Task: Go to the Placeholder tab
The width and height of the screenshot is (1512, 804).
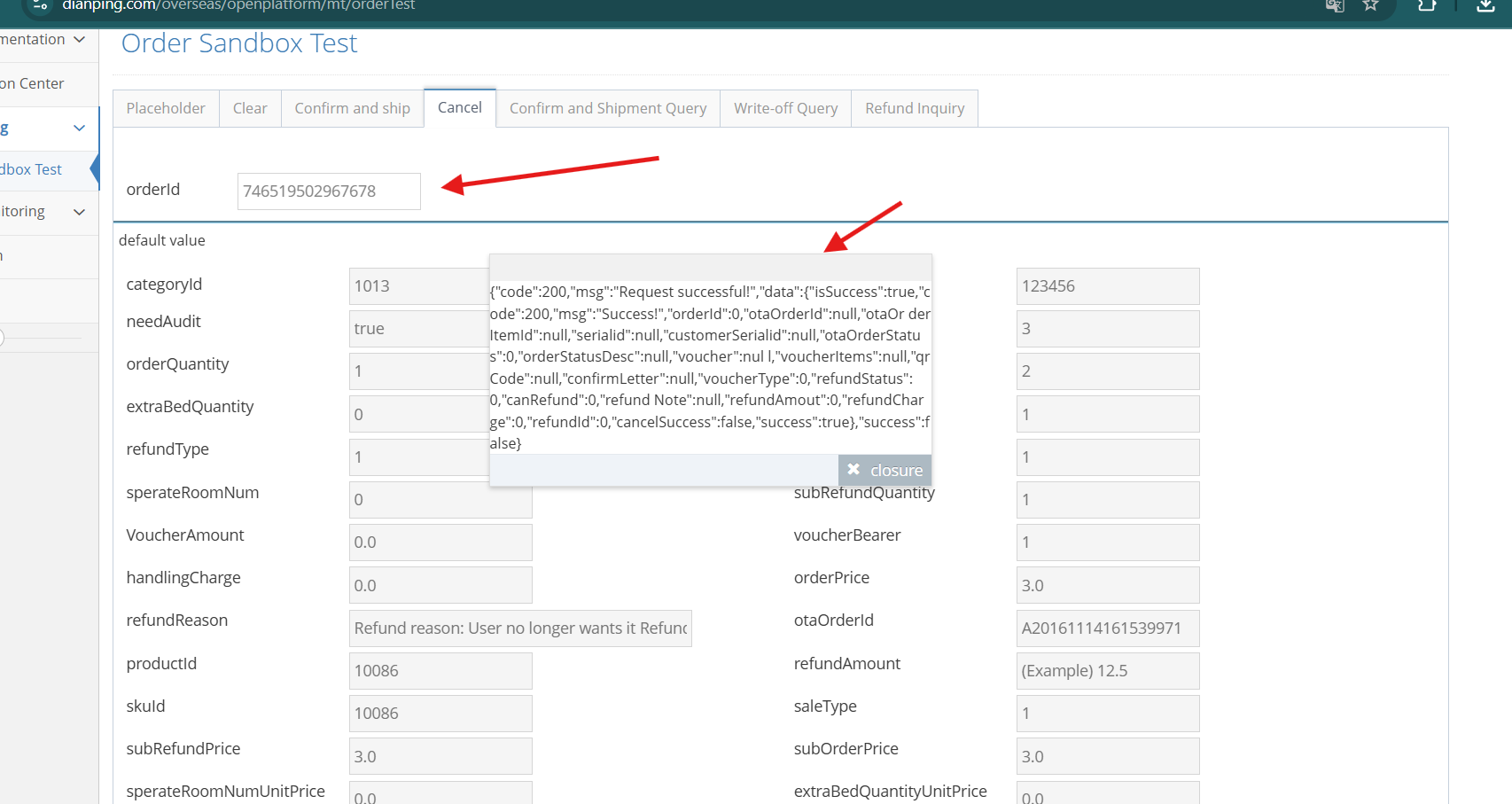Action: tap(166, 108)
